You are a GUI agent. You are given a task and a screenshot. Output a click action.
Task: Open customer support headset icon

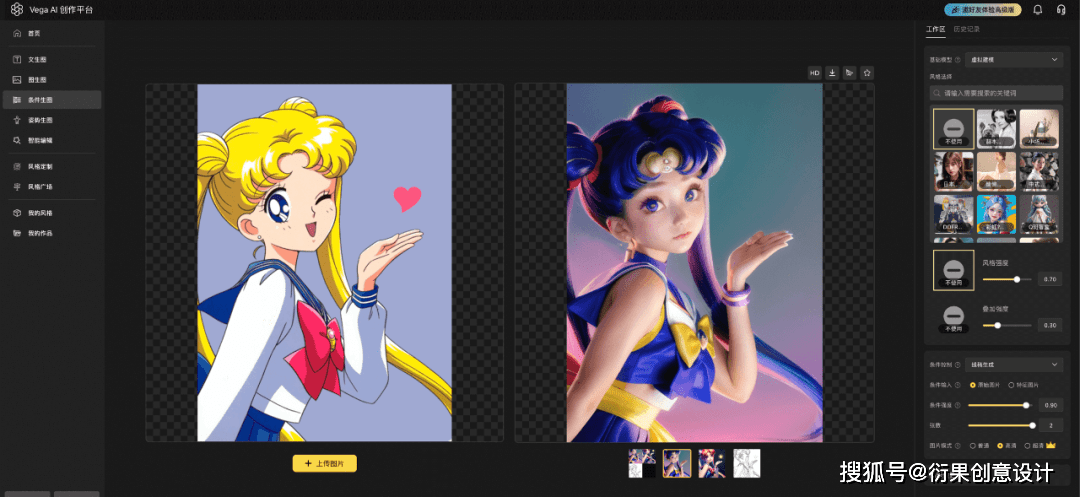1061,10
